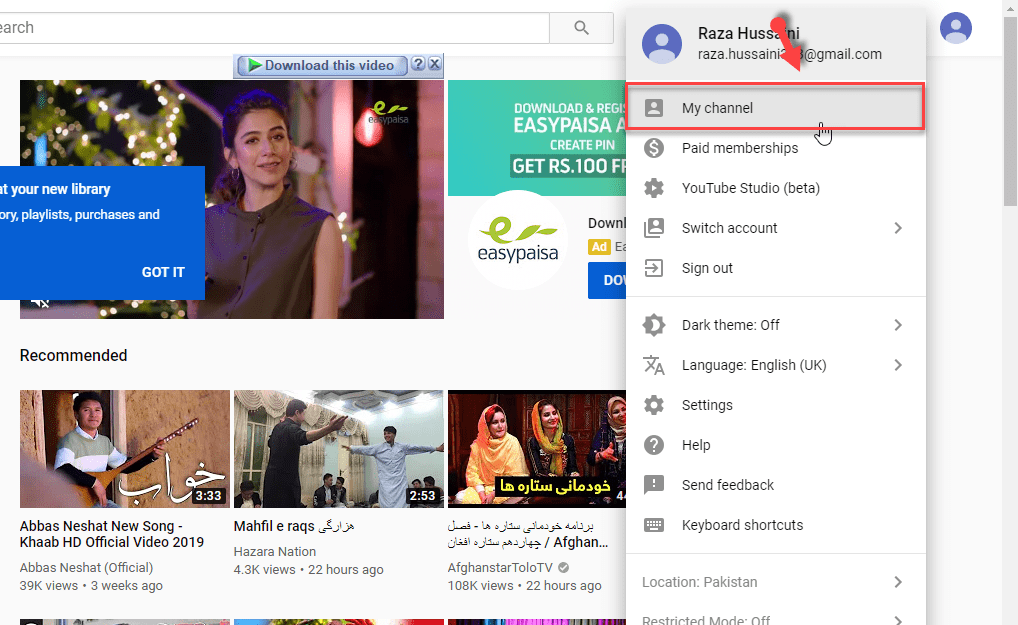
Task: Click the Switch account icon
Action: [x=654, y=227]
